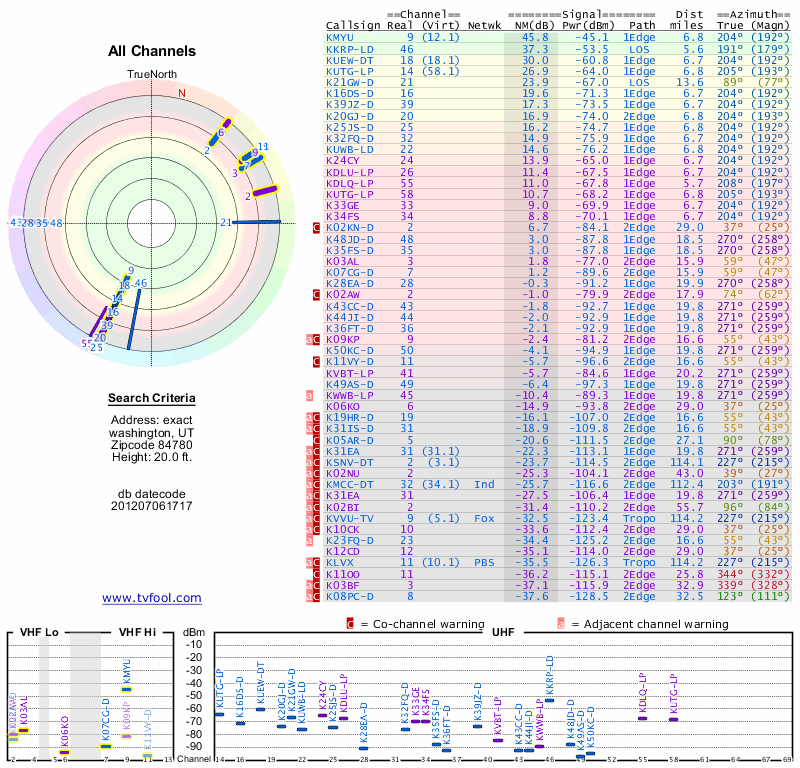Click the Azimuth column heading
This screenshot has width=800, height=768.
(x=755, y=15)
